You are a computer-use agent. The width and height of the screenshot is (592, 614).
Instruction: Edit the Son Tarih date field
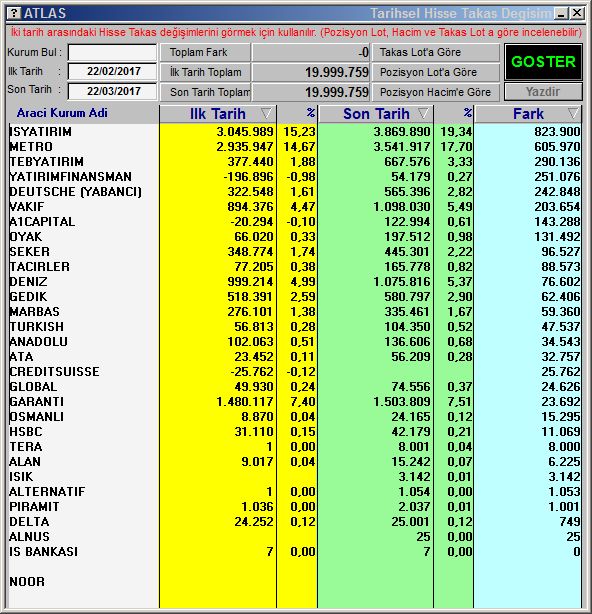click(x=112, y=91)
